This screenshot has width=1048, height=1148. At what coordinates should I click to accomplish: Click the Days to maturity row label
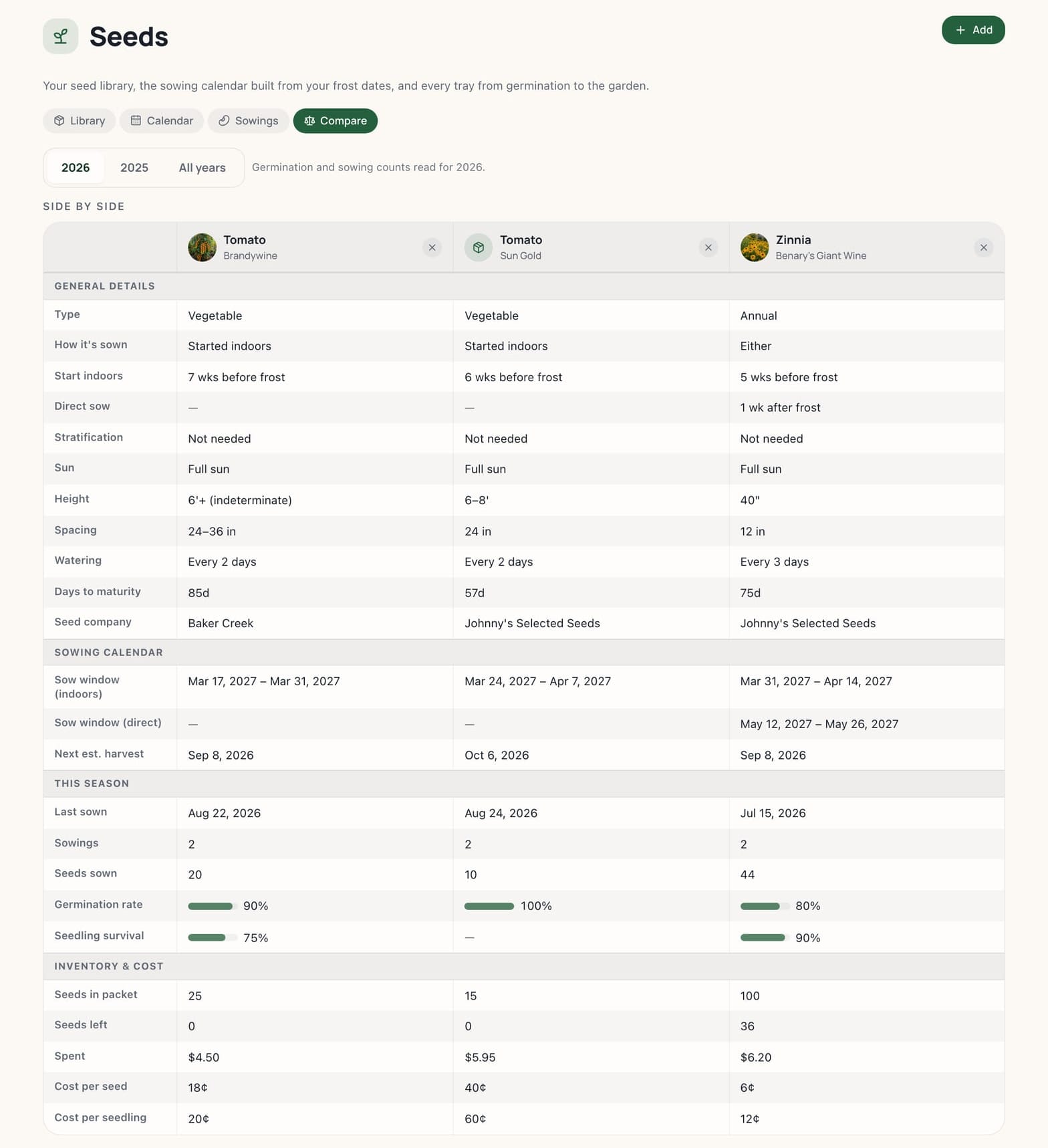[x=98, y=592]
